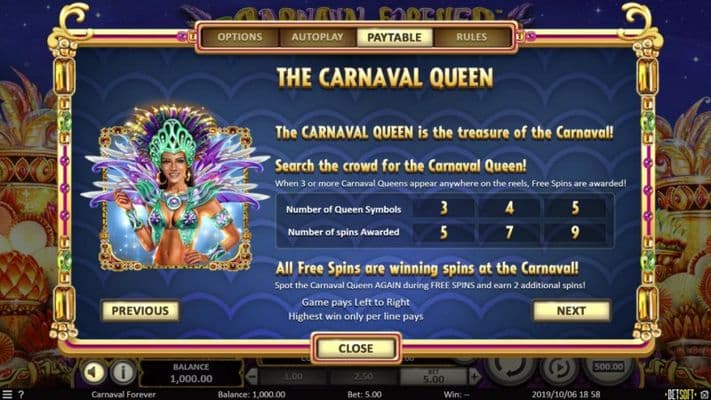
Task: Go to the Previous paytable page
Action: [140, 311]
